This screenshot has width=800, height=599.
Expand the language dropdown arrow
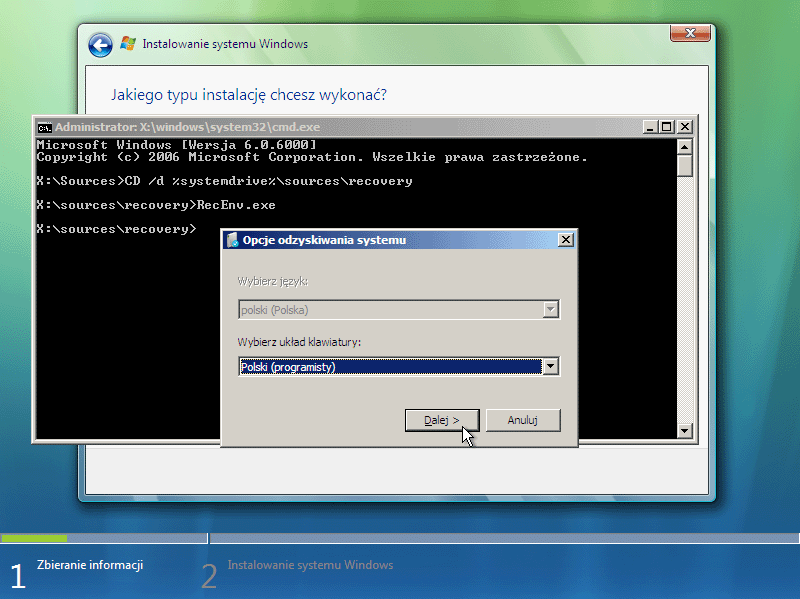coord(551,310)
